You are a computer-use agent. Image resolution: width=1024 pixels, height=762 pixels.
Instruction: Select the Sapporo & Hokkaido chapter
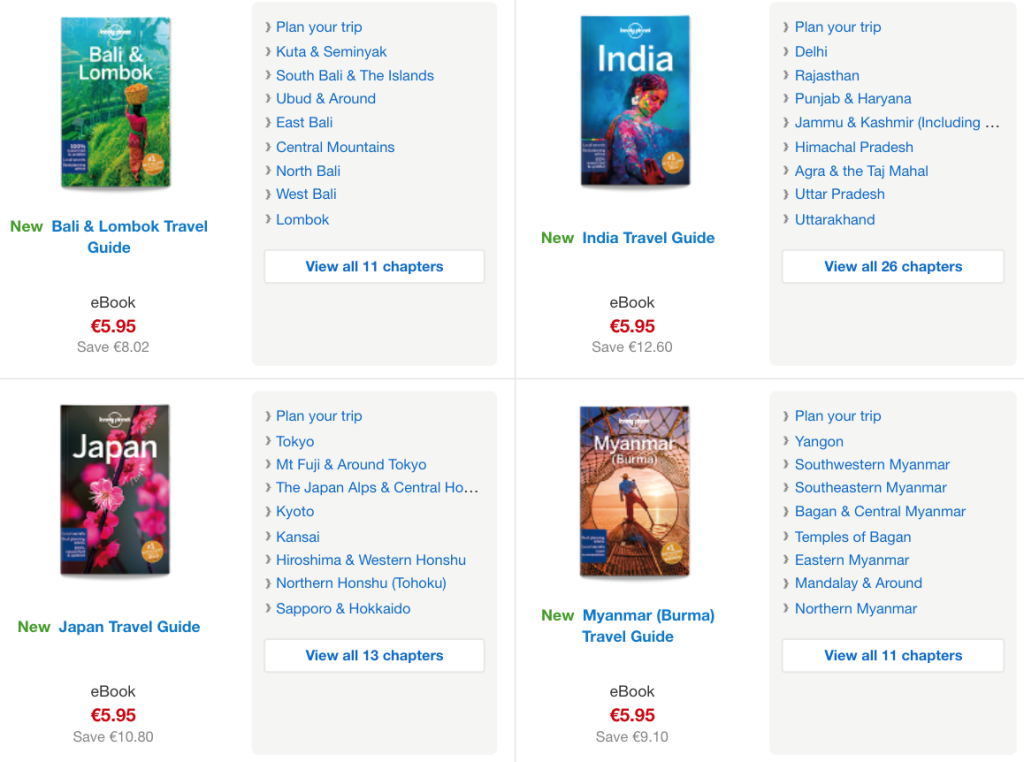pyautogui.click(x=343, y=609)
